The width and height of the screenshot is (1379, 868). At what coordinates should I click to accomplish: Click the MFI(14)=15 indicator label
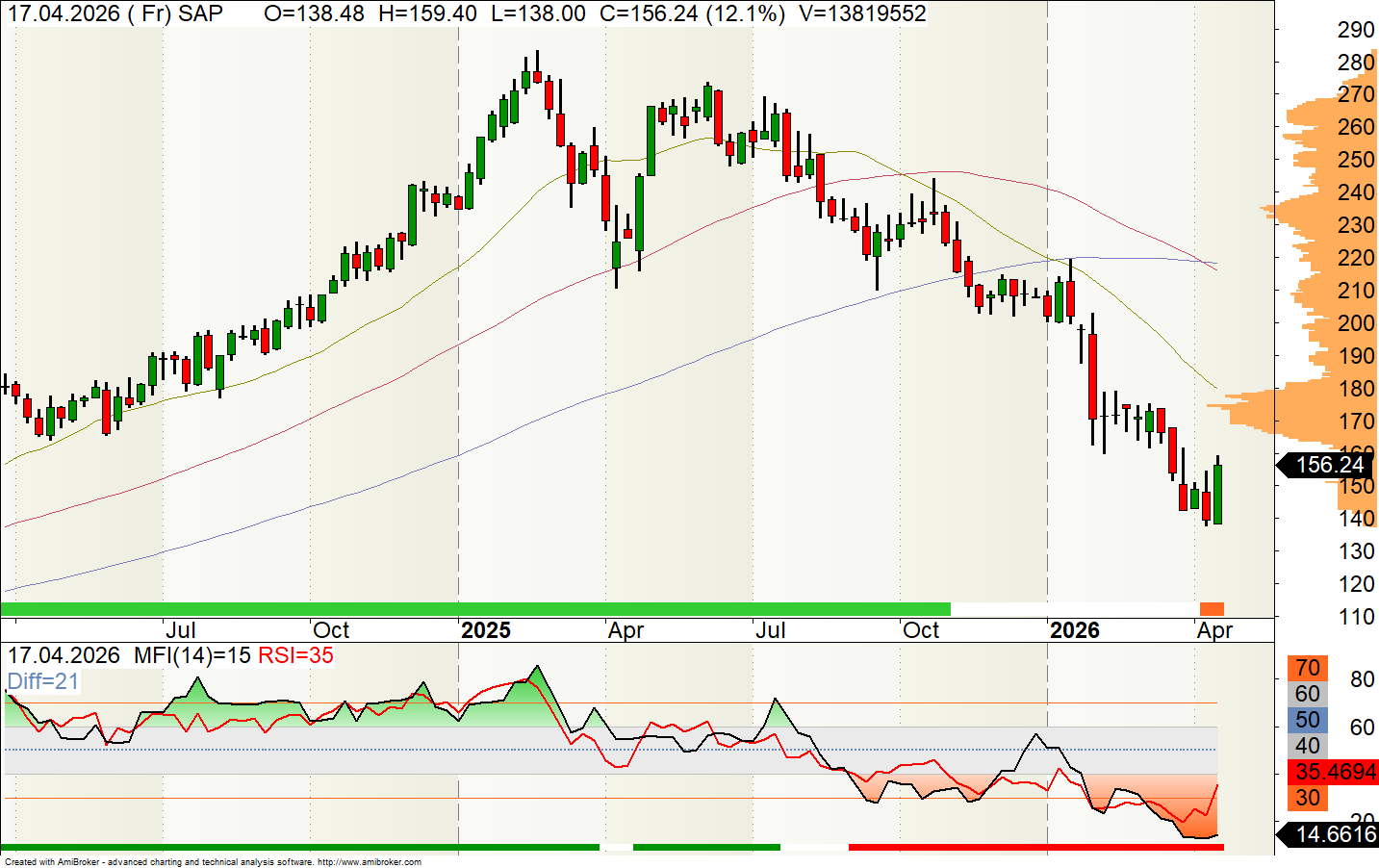point(192,656)
